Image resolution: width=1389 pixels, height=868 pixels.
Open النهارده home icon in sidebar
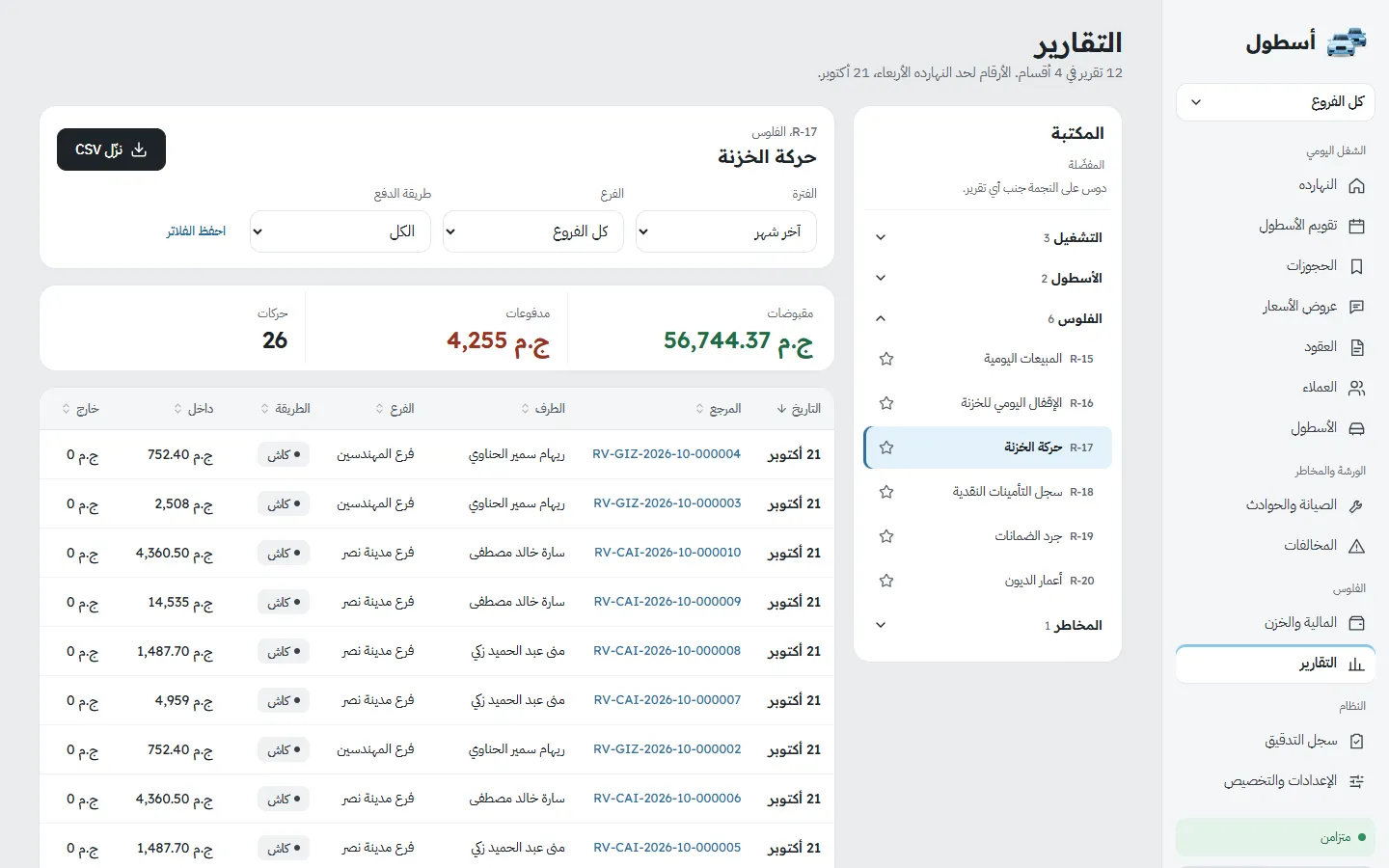pos(1356,185)
